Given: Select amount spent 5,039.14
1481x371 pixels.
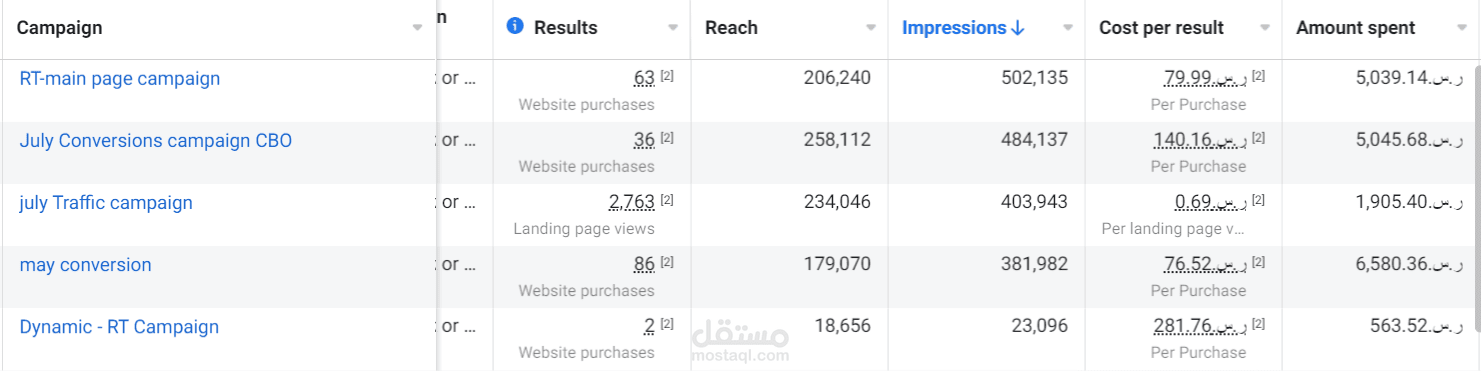Looking at the screenshot, I should click(x=1409, y=78).
